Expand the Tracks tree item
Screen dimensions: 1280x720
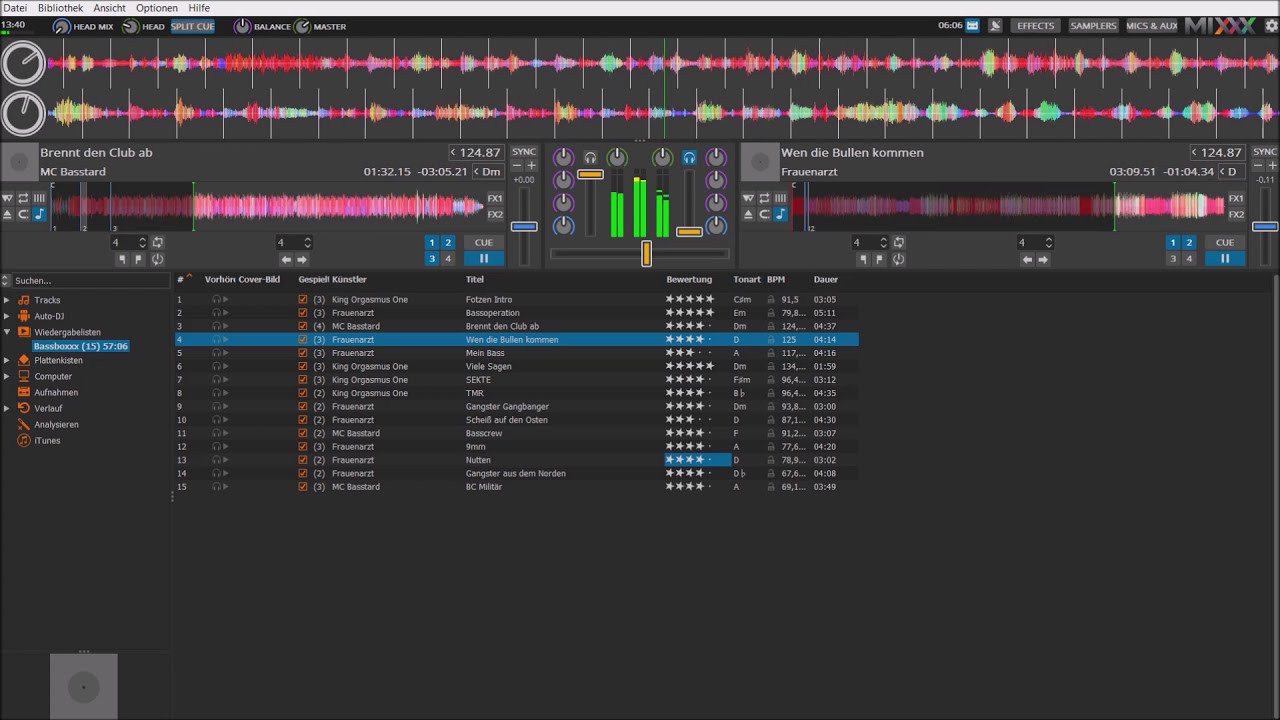[7, 300]
